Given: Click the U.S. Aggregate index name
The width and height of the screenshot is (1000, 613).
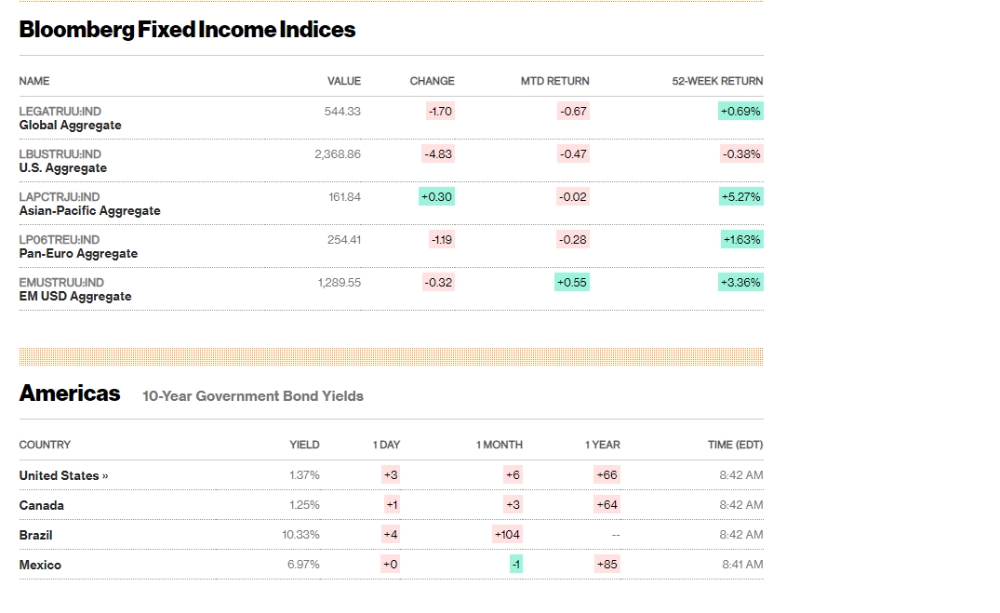Looking at the screenshot, I should point(63,168).
